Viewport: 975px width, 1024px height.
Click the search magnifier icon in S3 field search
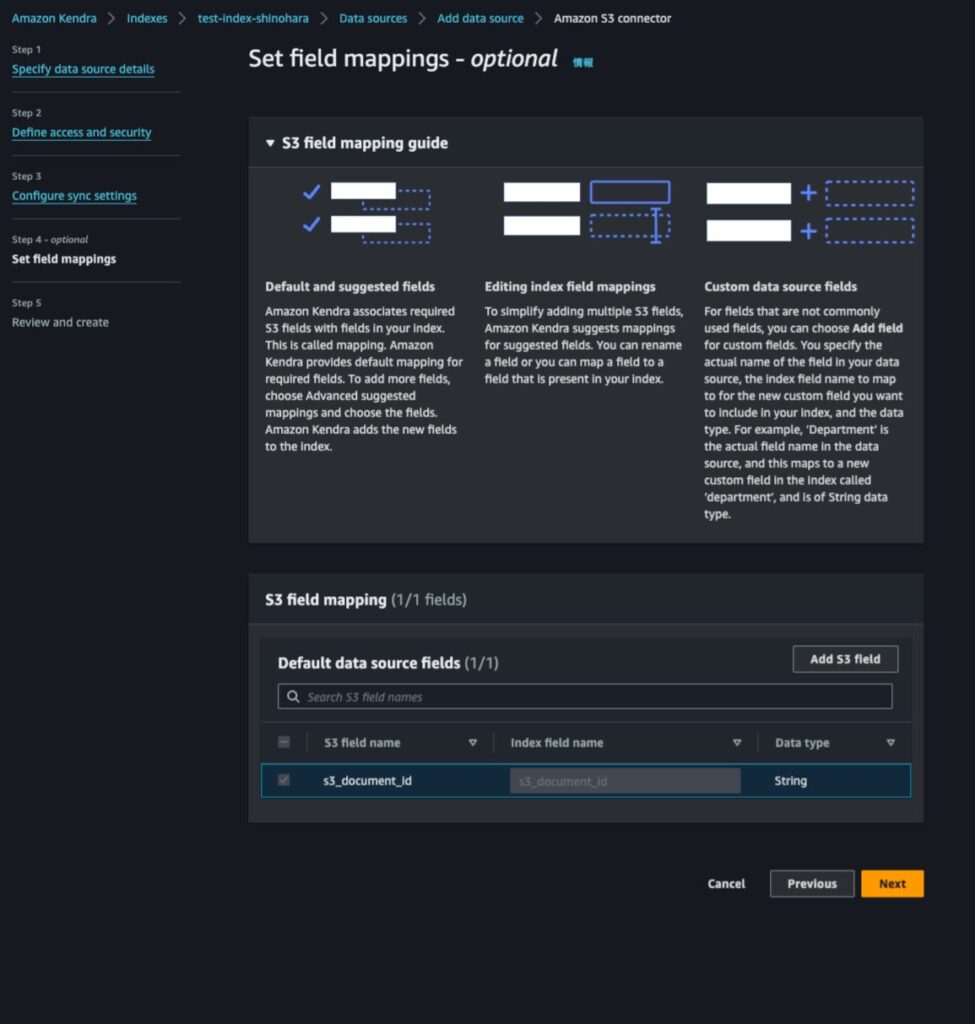(293, 697)
